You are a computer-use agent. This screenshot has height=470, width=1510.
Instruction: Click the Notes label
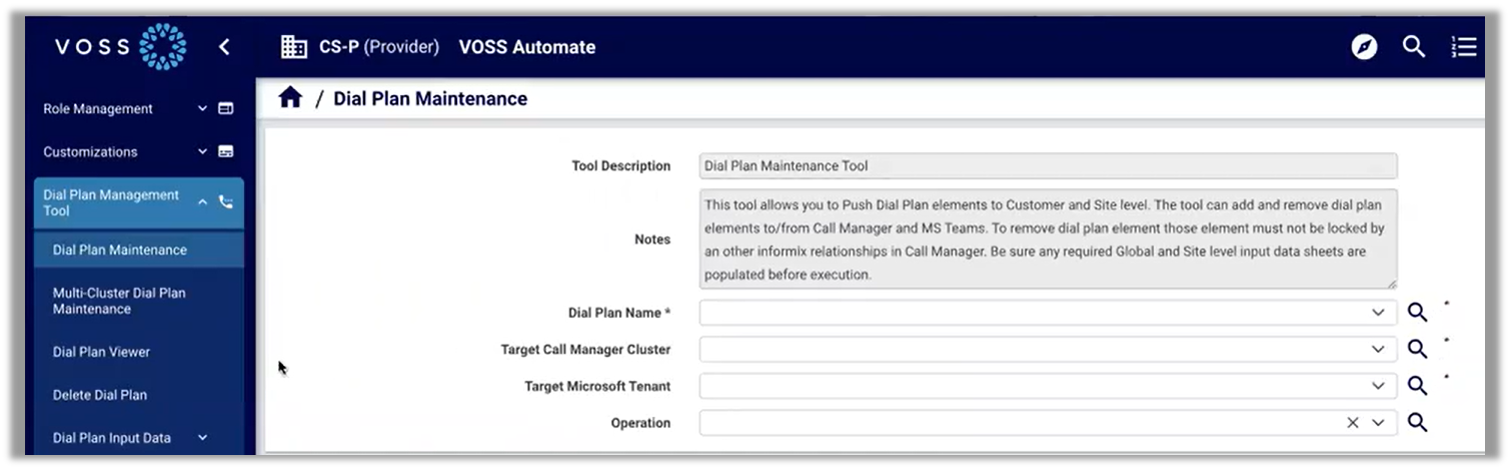pos(653,240)
